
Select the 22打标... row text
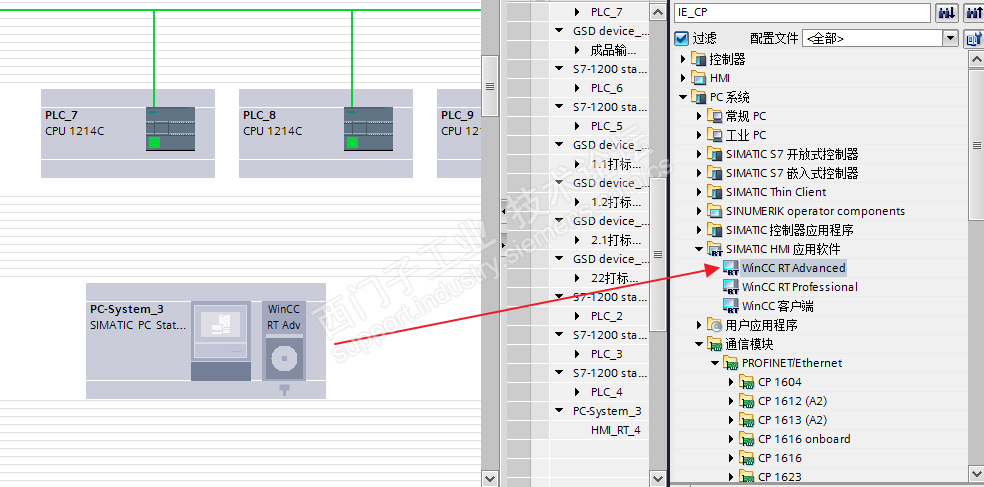pyautogui.click(x=615, y=278)
